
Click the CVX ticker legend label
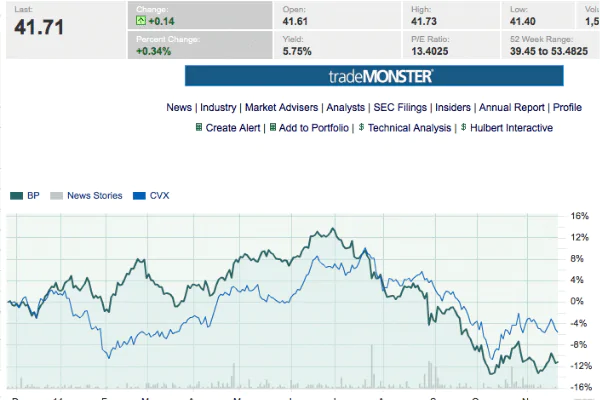pyautogui.click(x=159, y=196)
